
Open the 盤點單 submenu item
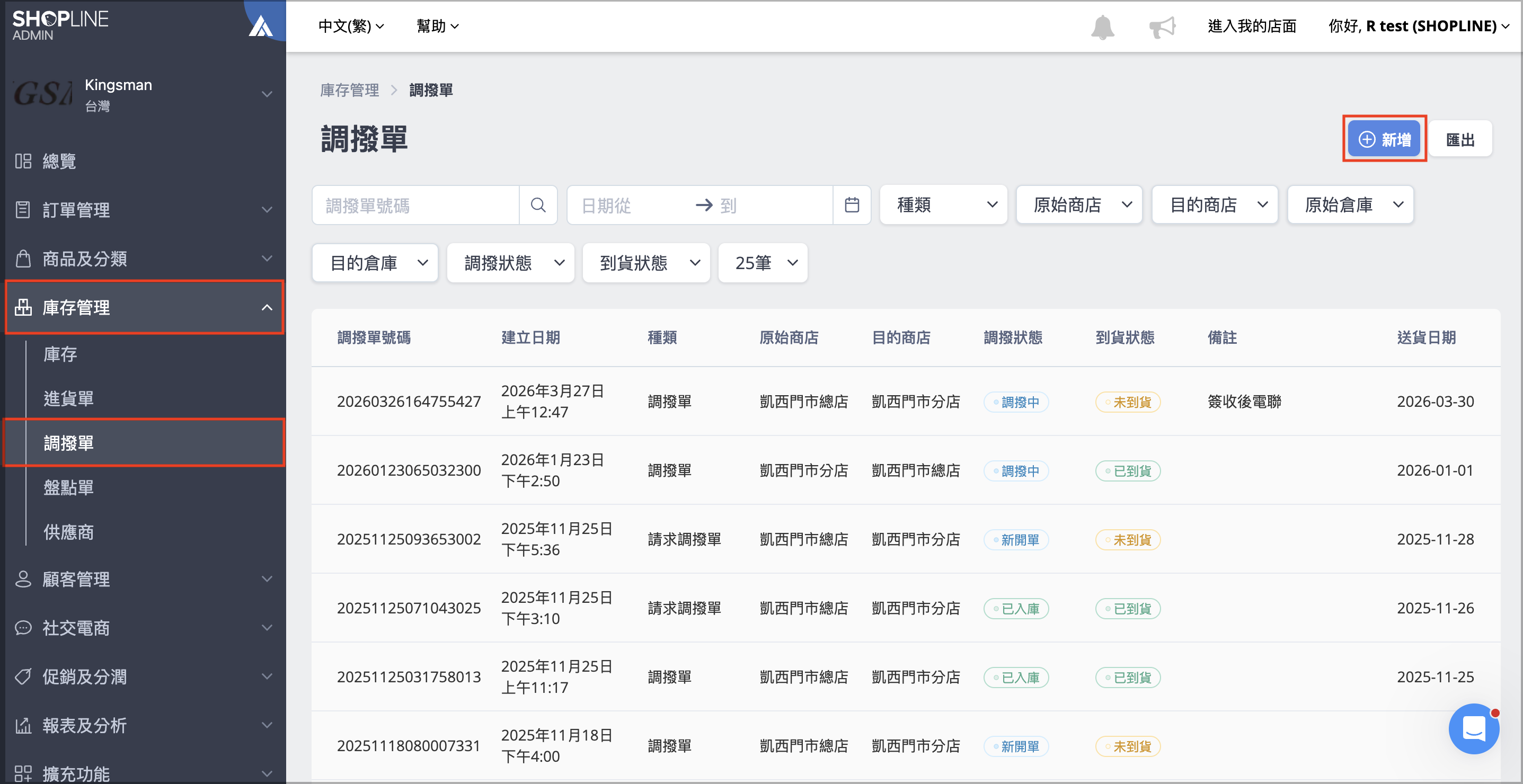pos(68,487)
